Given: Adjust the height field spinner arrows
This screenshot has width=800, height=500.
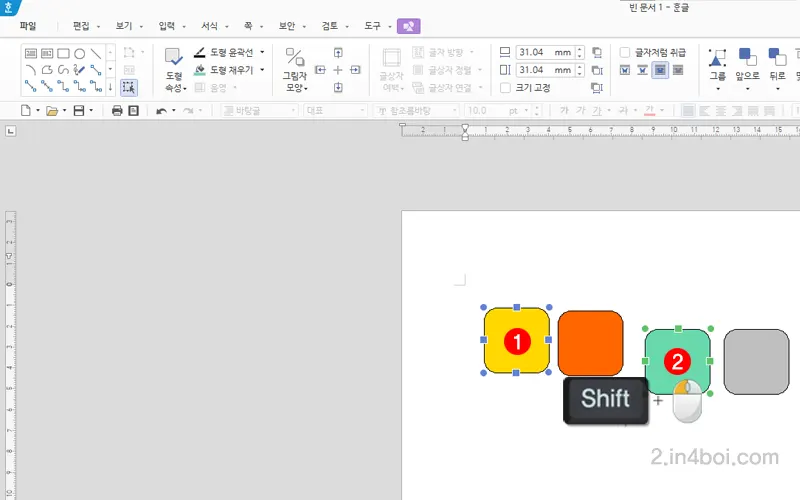Looking at the screenshot, I should [580, 70].
